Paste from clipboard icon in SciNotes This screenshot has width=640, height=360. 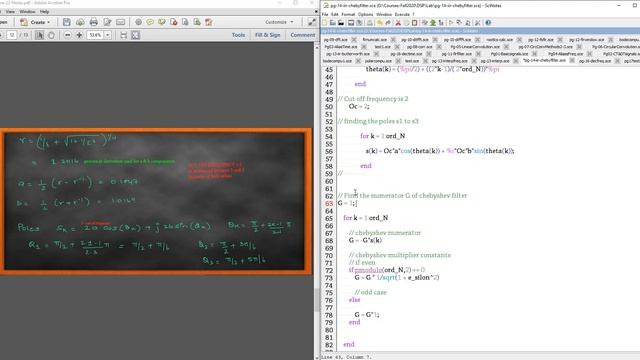(x=414, y=23)
